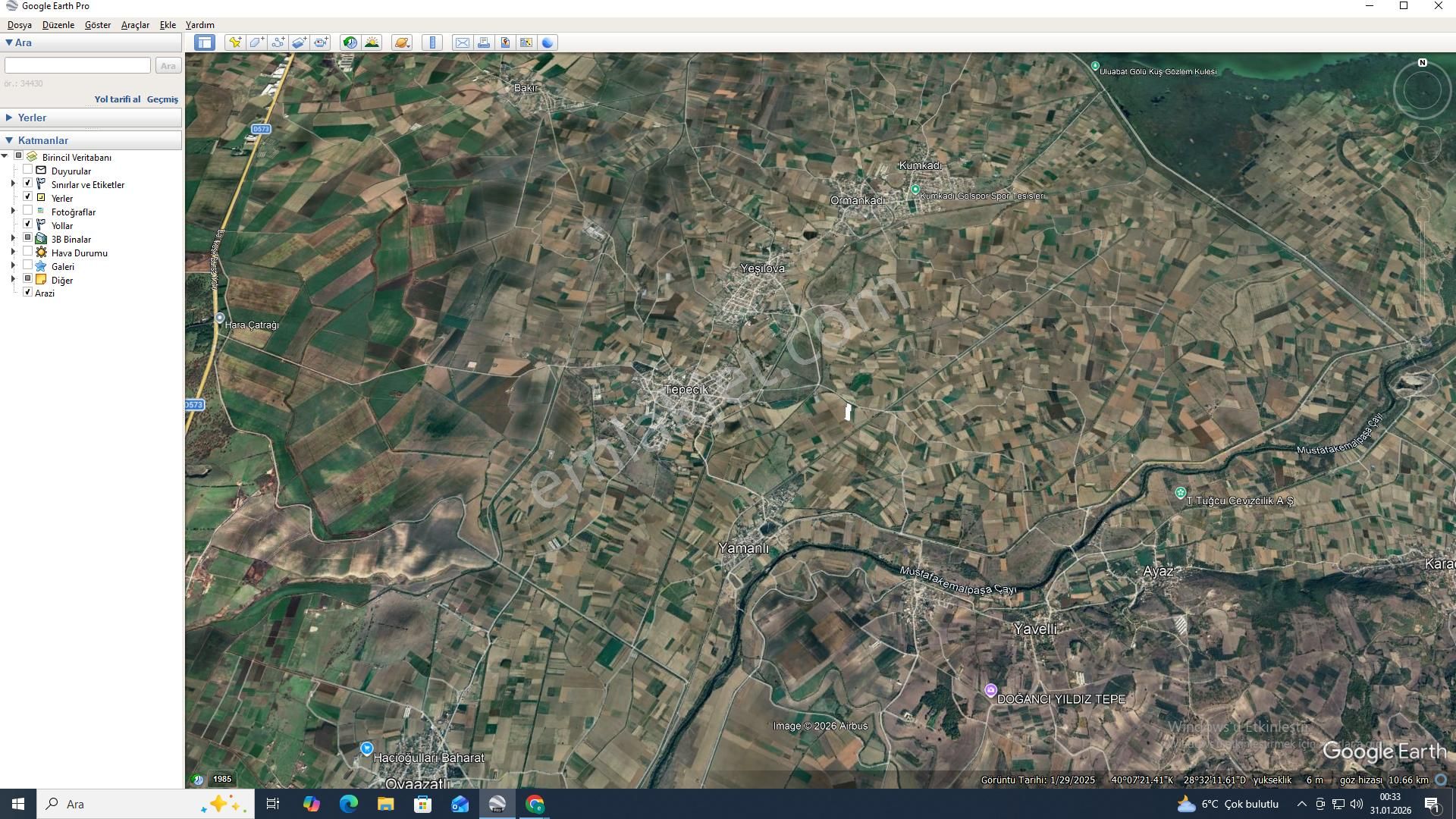Enable the Hava Durumu layer checkbox

[x=28, y=252]
